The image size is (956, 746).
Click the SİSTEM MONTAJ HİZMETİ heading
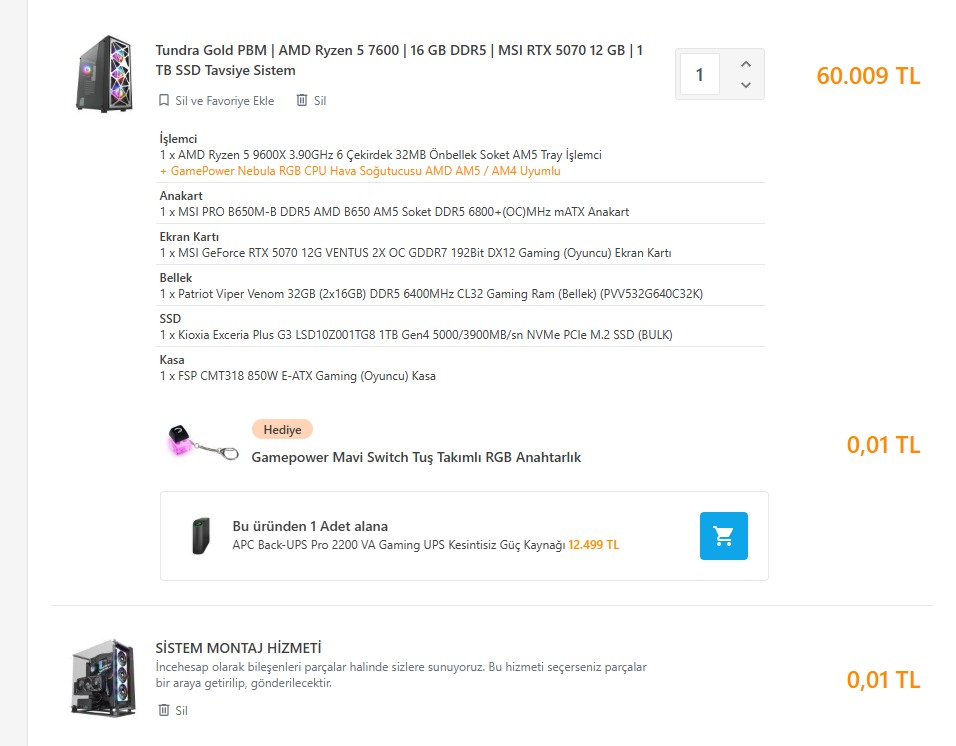(x=238, y=648)
